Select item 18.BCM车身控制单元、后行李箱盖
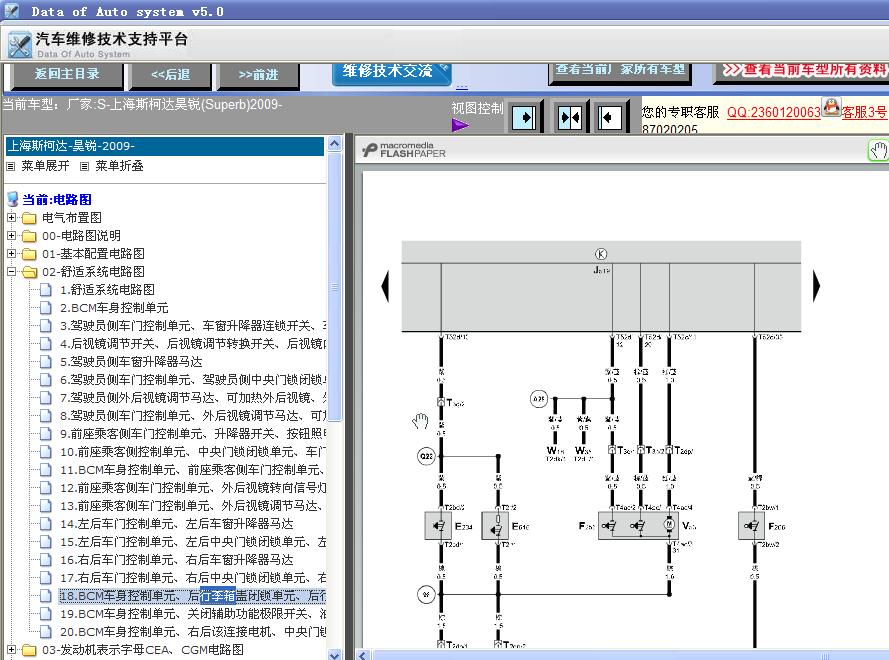 tap(193, 596)
